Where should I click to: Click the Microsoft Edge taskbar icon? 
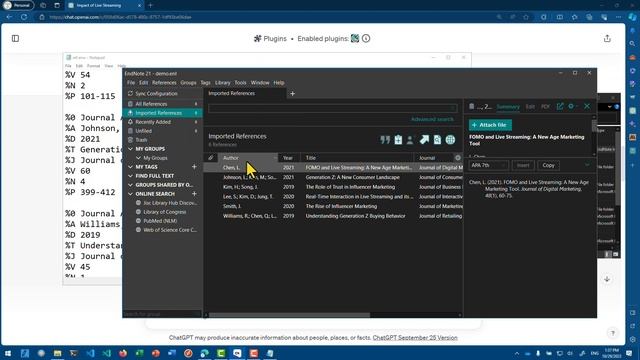pos(204,353)
